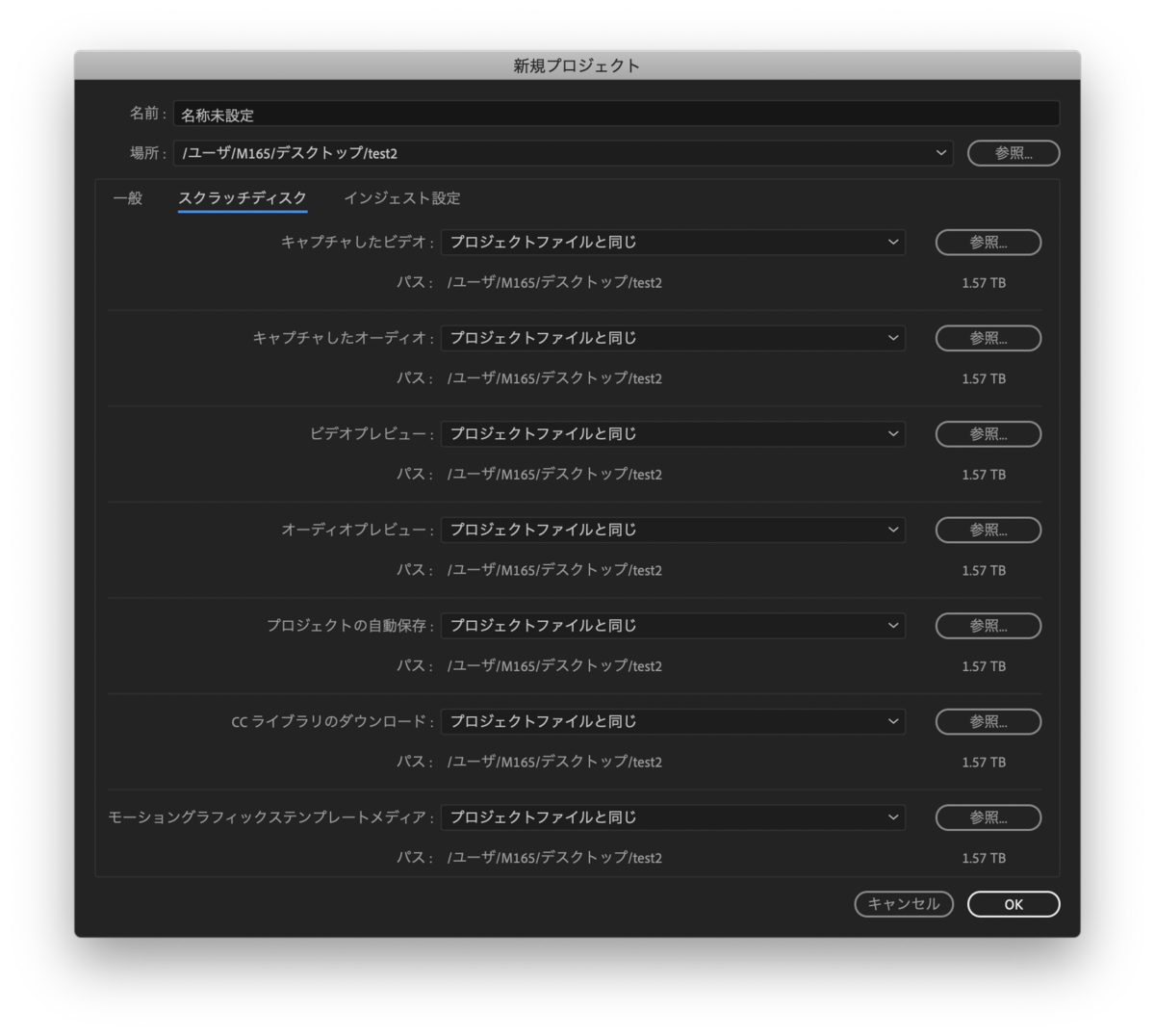Select the スクラッチディスク tab
Viewport: 1155px width, 1036px height.
pos(243,198)
